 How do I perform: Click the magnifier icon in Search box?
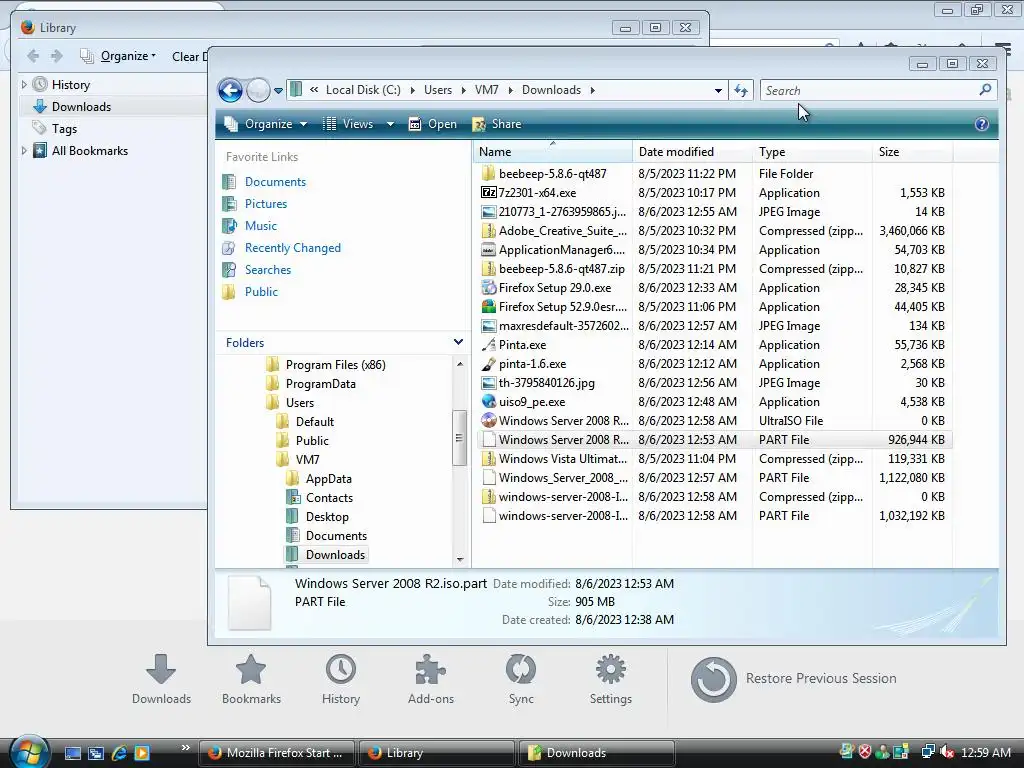pos(985,89)
